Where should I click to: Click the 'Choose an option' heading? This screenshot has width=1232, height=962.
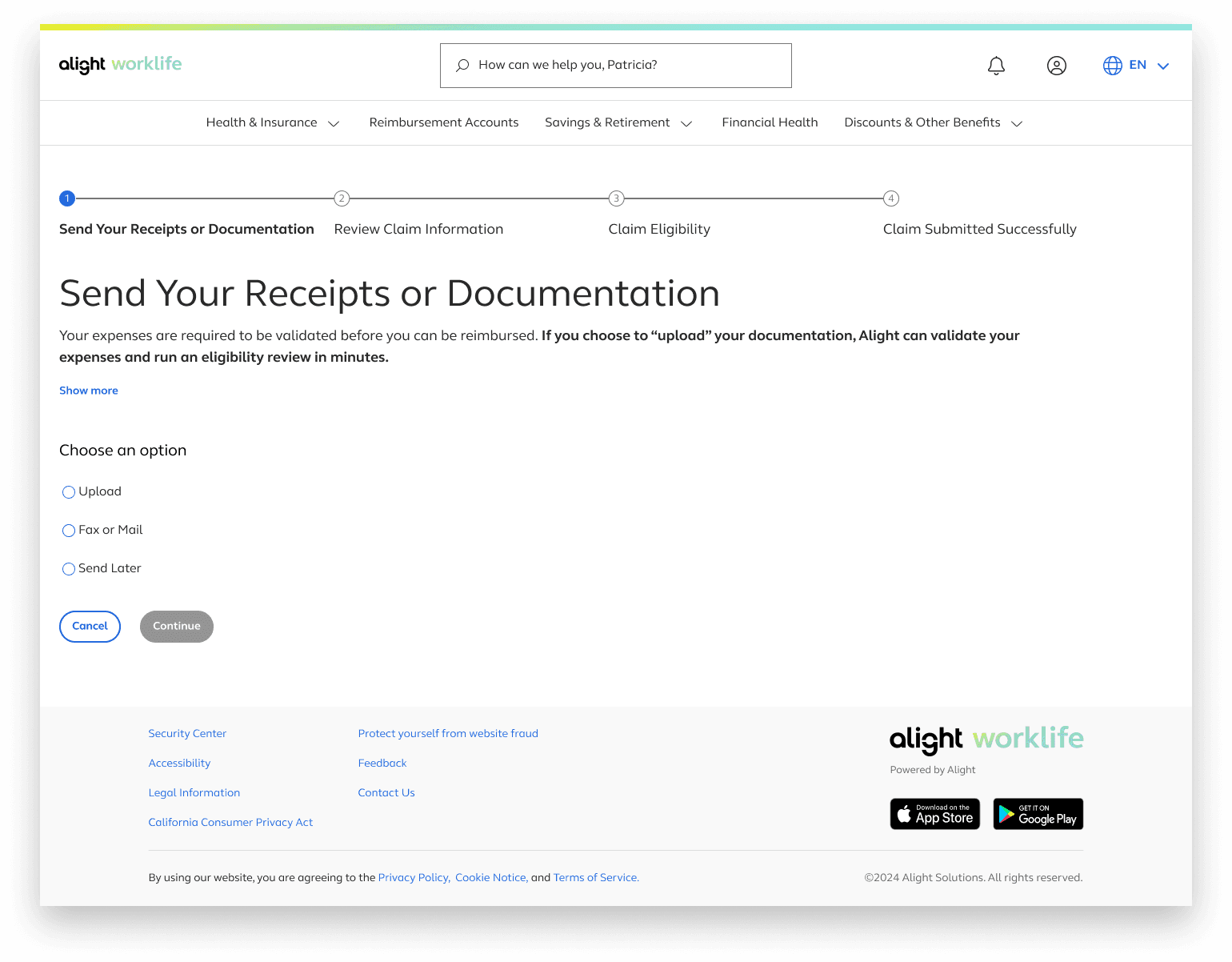pos(123,451)
